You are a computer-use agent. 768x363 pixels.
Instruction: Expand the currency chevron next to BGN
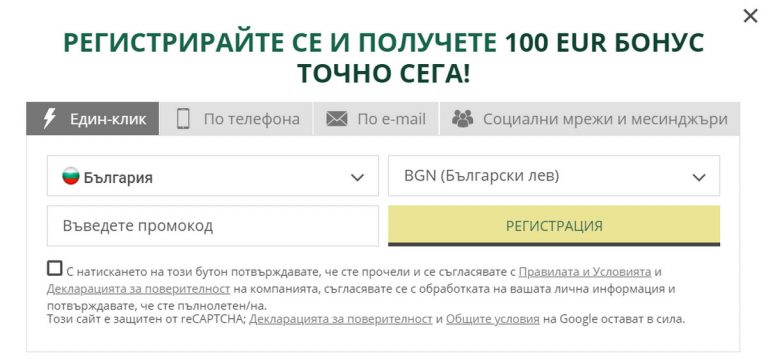click(698, 177)
